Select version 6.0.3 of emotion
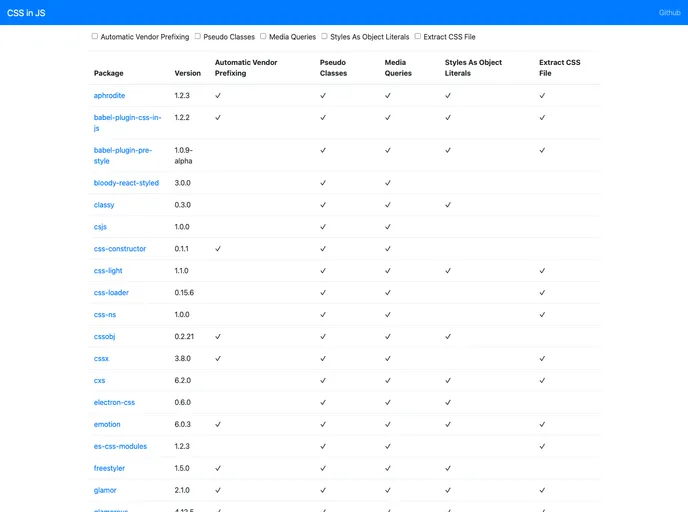Screen dimensions: 688x512 click(183, 424)
